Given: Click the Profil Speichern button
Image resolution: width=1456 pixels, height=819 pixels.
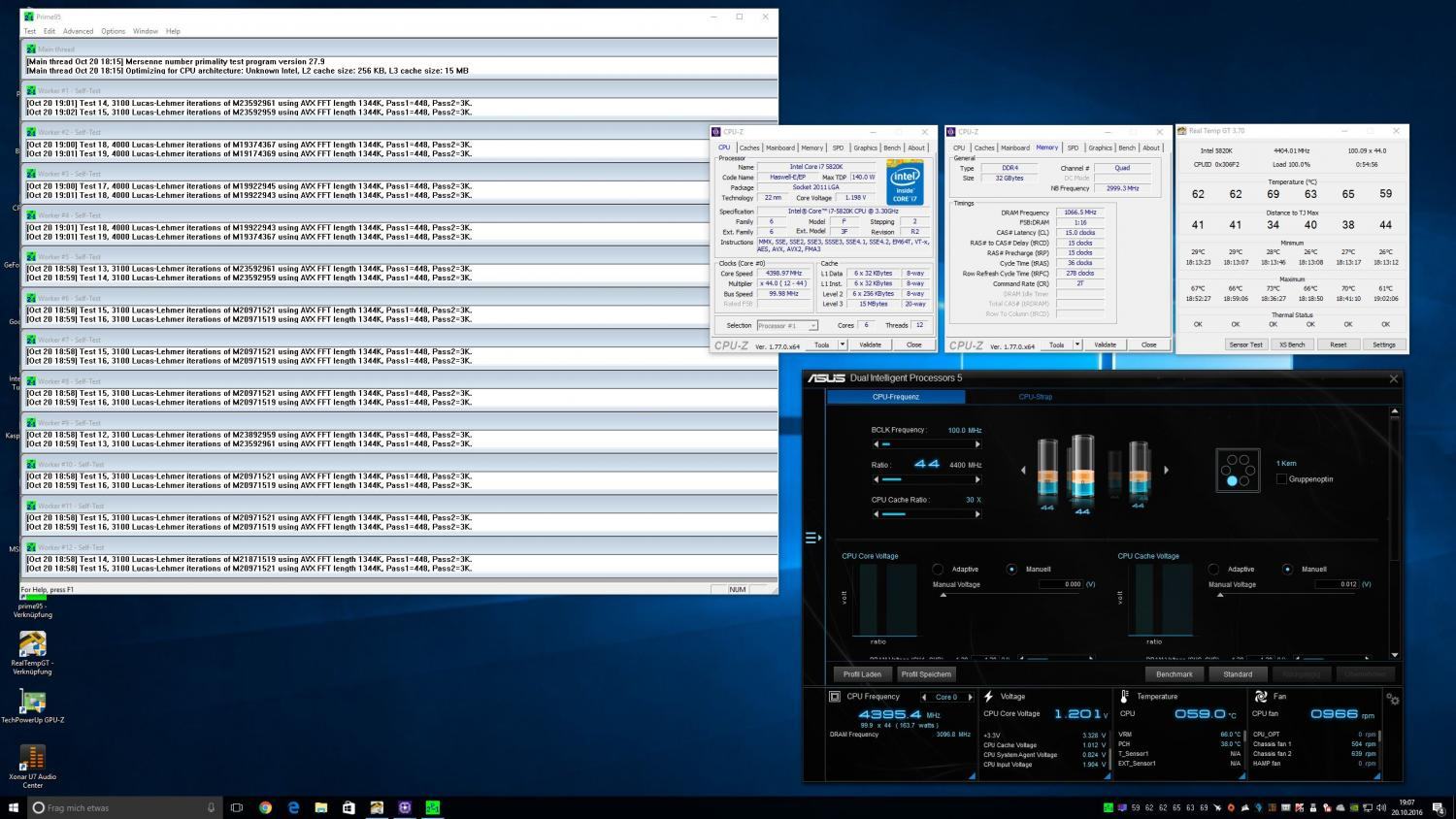Looking at the screenshot, I should 926,674.
